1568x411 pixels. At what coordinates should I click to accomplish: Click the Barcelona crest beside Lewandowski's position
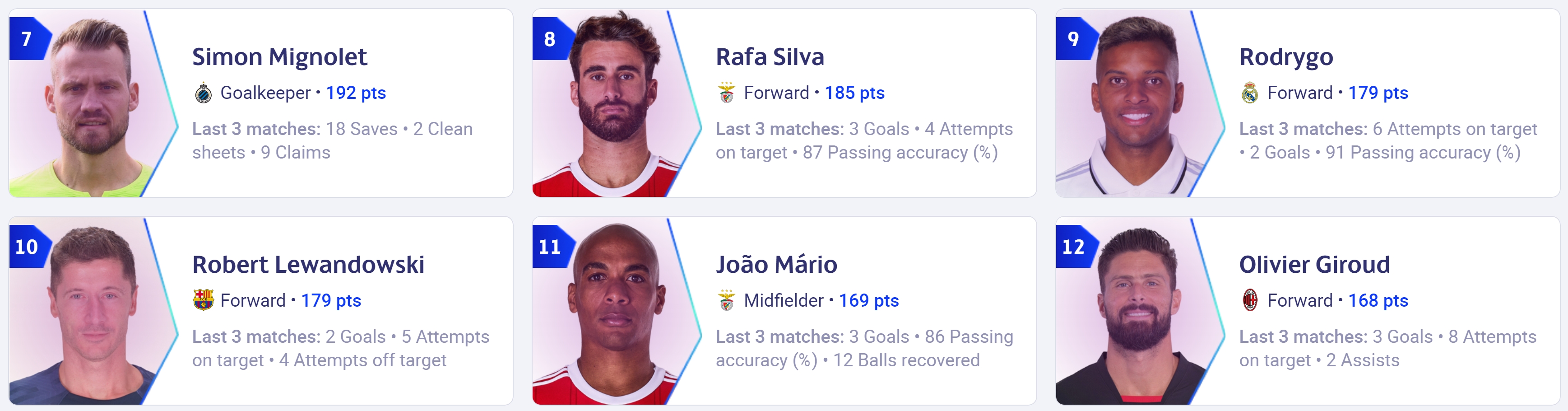click(203, 300)
